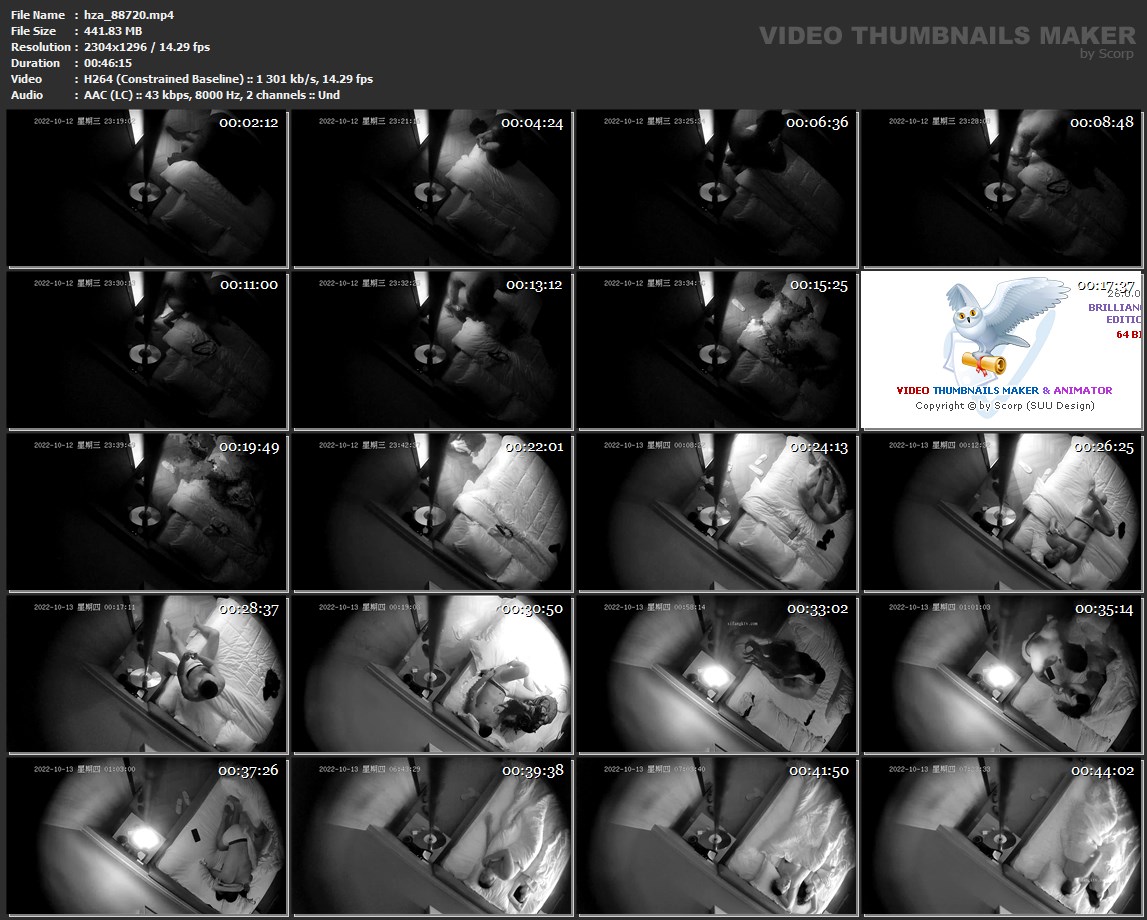
Task: Select the thumbnail timestamped 00:39:38
Action: coord(432,836)
